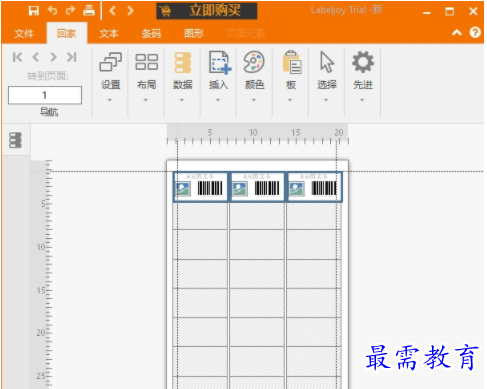The height and width of the screenshot is (389, 487).
Task: Switch to the 条码 tab
Action: (x=151, y=33)
